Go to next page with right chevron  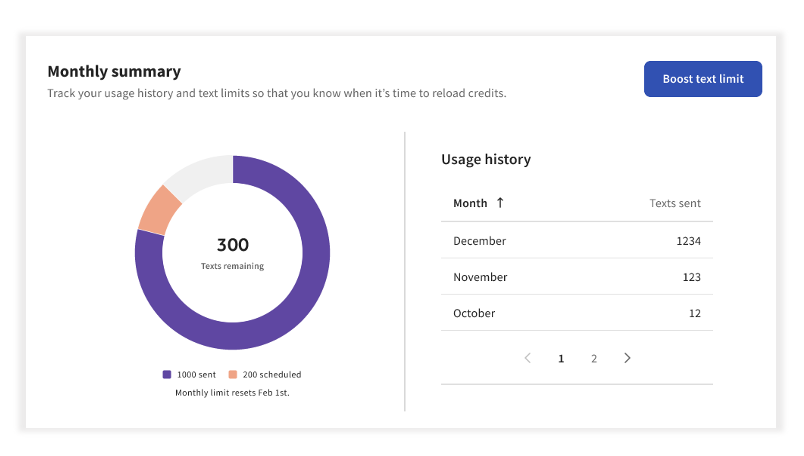pyautogui.click(x=627, y=358)
